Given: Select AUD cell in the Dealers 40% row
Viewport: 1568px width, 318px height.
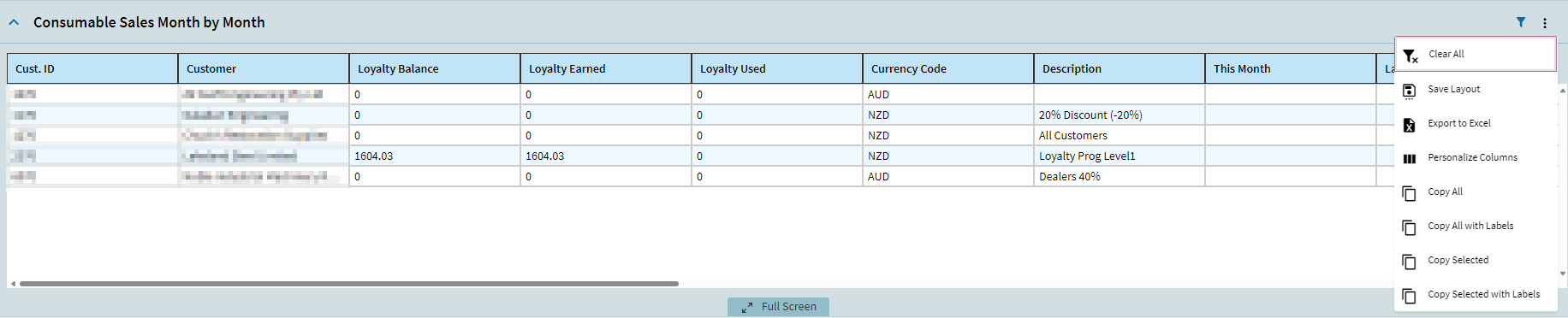Looking at the screenshot, I should coord(948,176).
